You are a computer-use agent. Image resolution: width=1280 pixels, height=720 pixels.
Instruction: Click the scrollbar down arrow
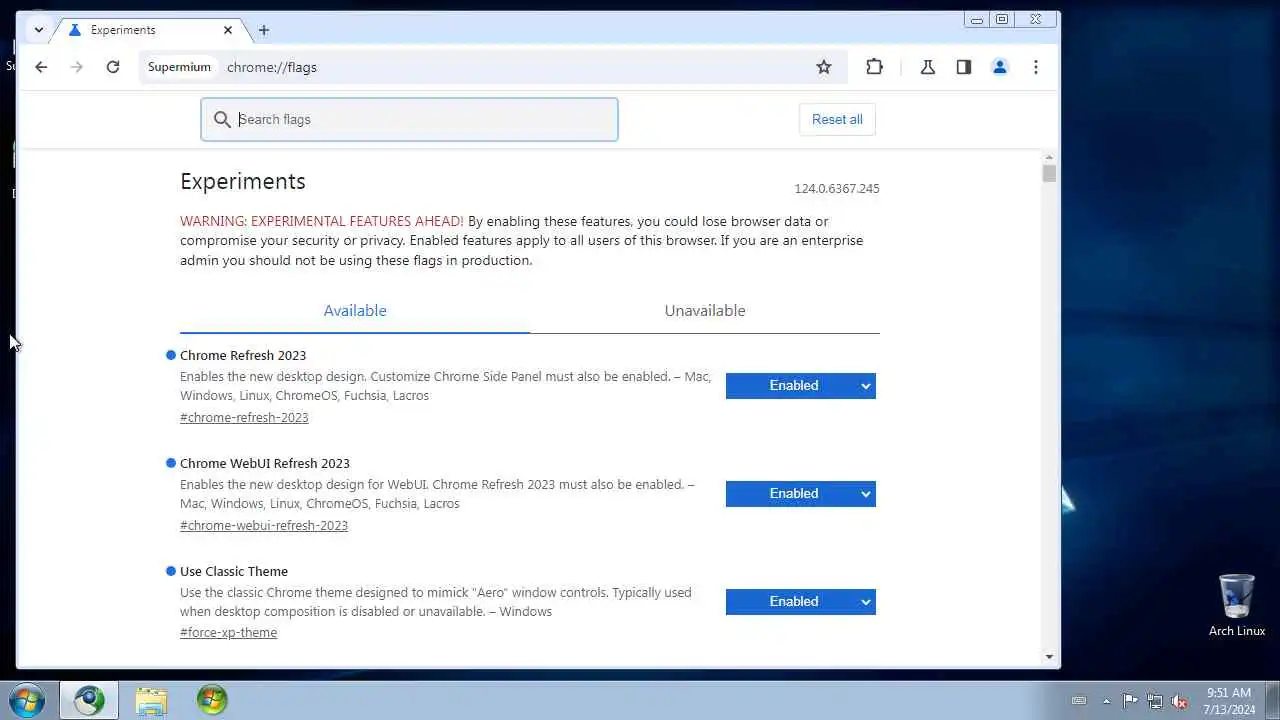[x=1049, y=657]
